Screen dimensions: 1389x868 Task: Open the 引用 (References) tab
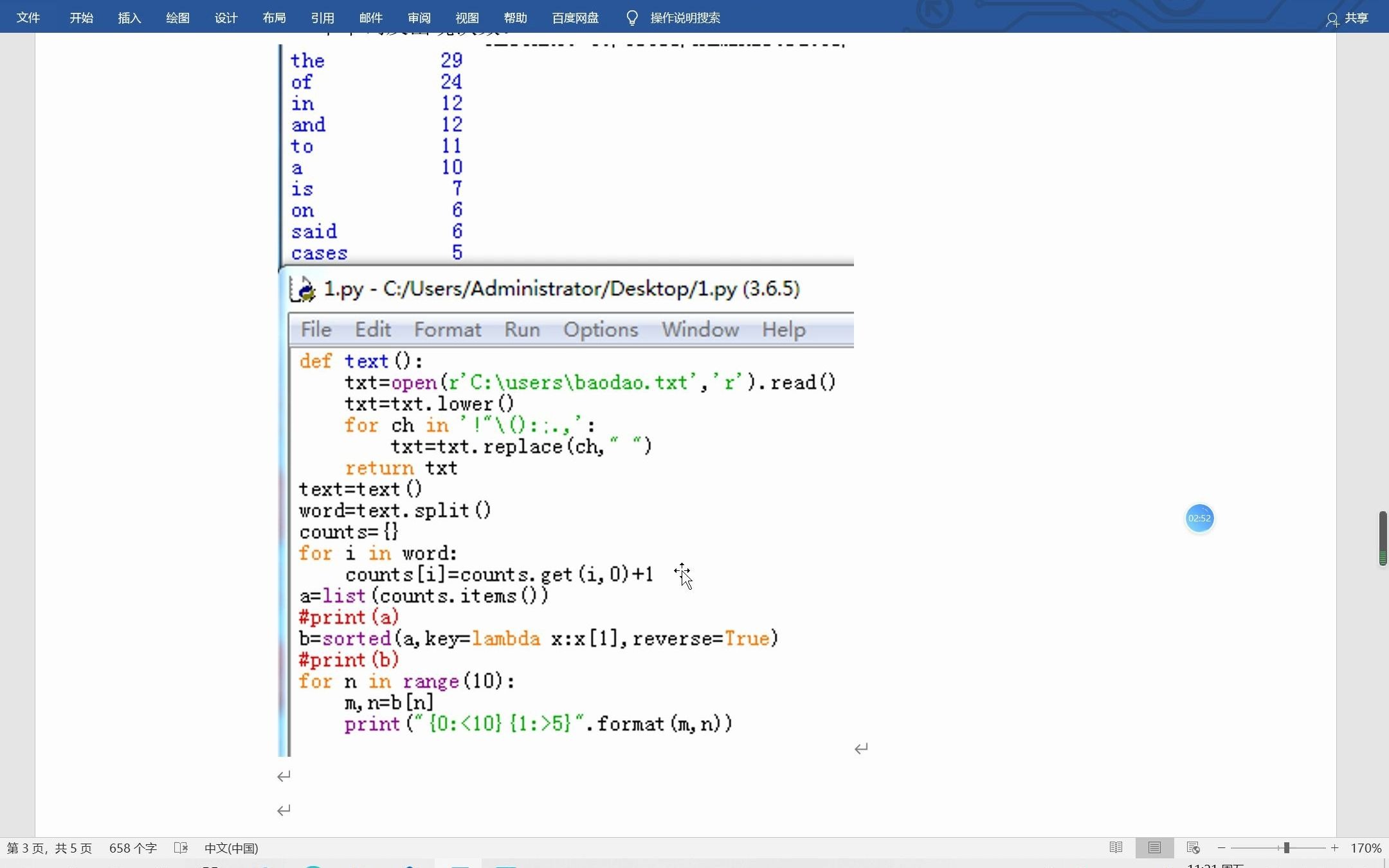point(322,18)
